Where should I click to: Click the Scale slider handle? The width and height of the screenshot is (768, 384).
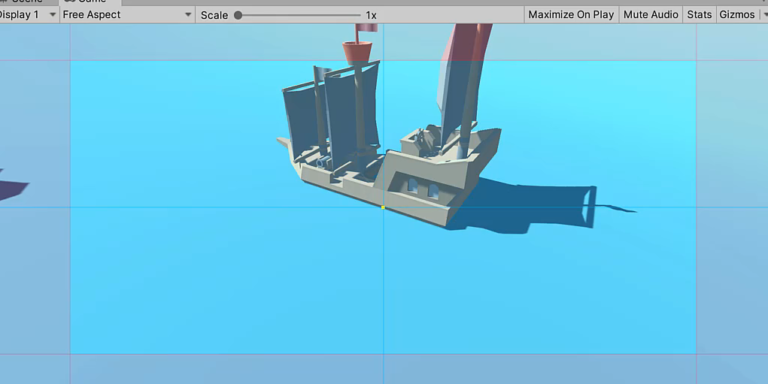click(238, 15)
